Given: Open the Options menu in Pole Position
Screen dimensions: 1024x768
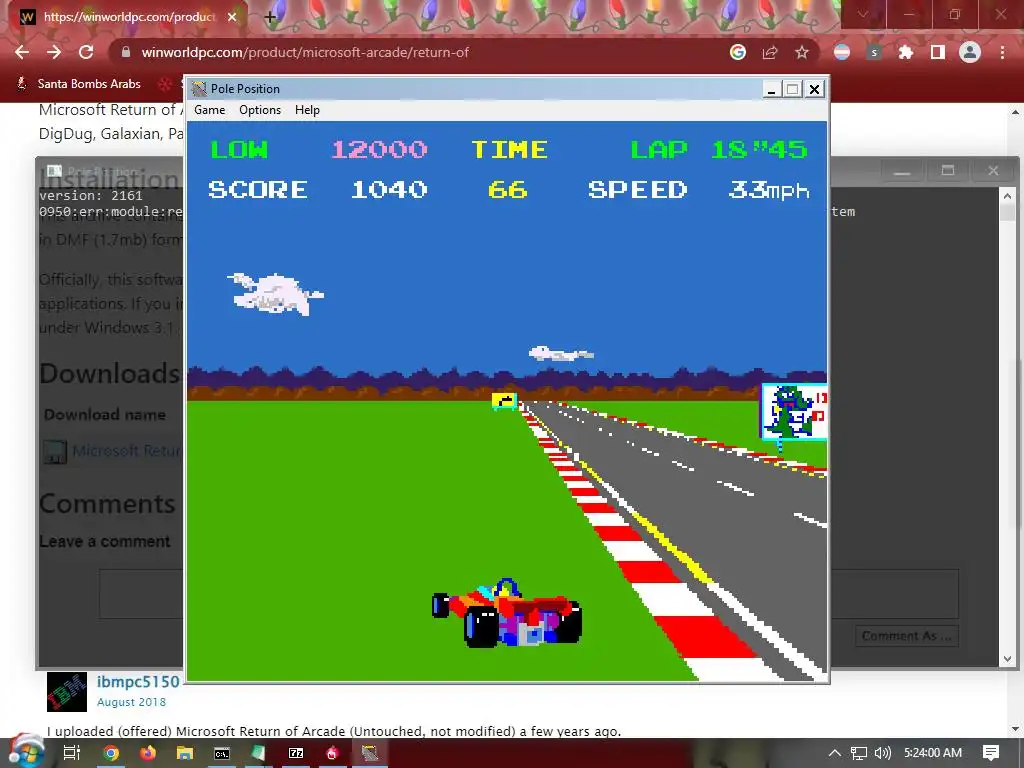Looking at the screenshot, I should coord(260,110).
